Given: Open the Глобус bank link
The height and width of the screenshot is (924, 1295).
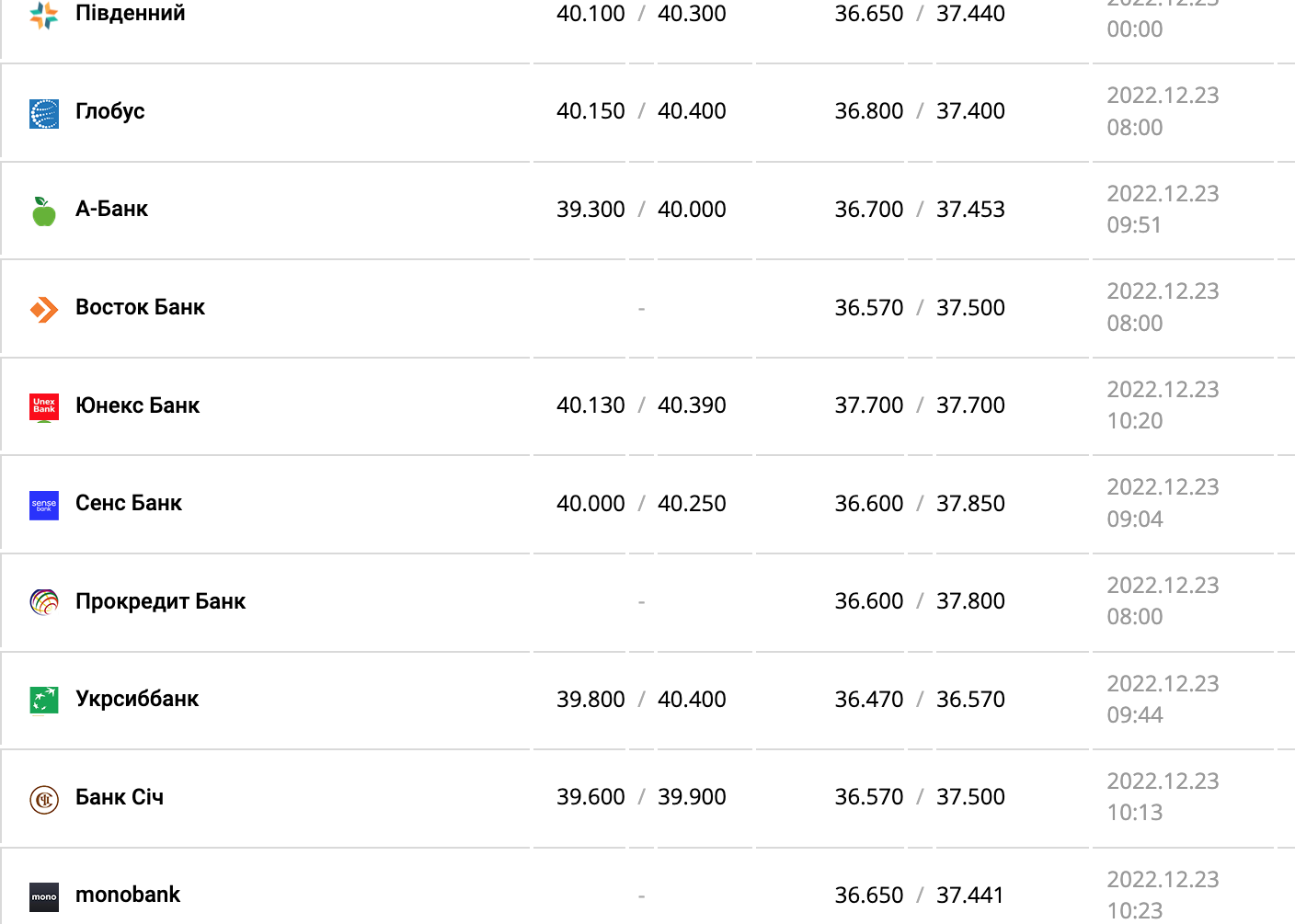Looking at the screenshot, I should pyautogui.click(x=110, y=111).
